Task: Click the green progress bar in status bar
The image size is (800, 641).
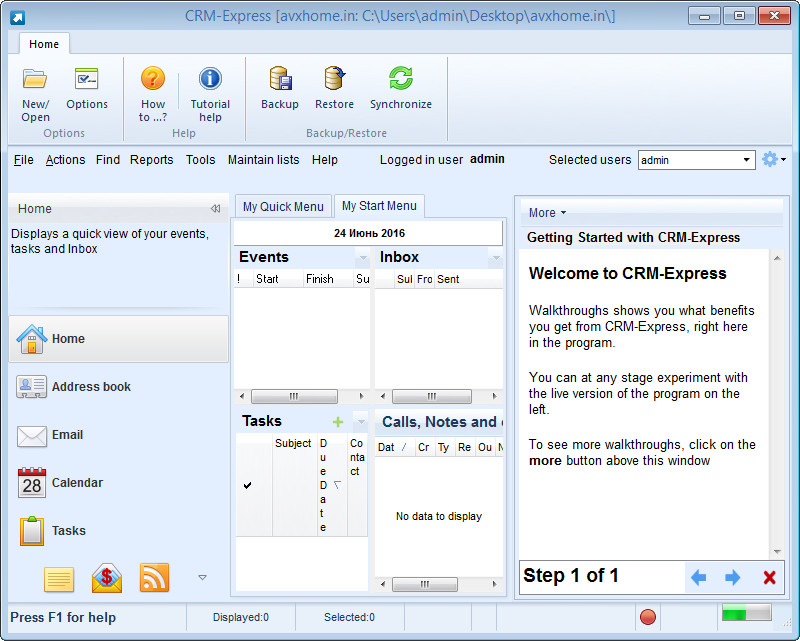Action: point(746,612)
